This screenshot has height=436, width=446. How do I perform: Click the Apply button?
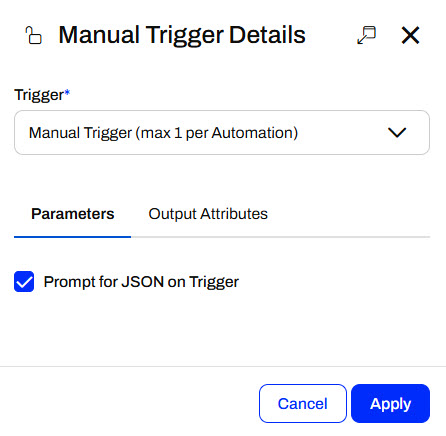click(x=390, y=404)
